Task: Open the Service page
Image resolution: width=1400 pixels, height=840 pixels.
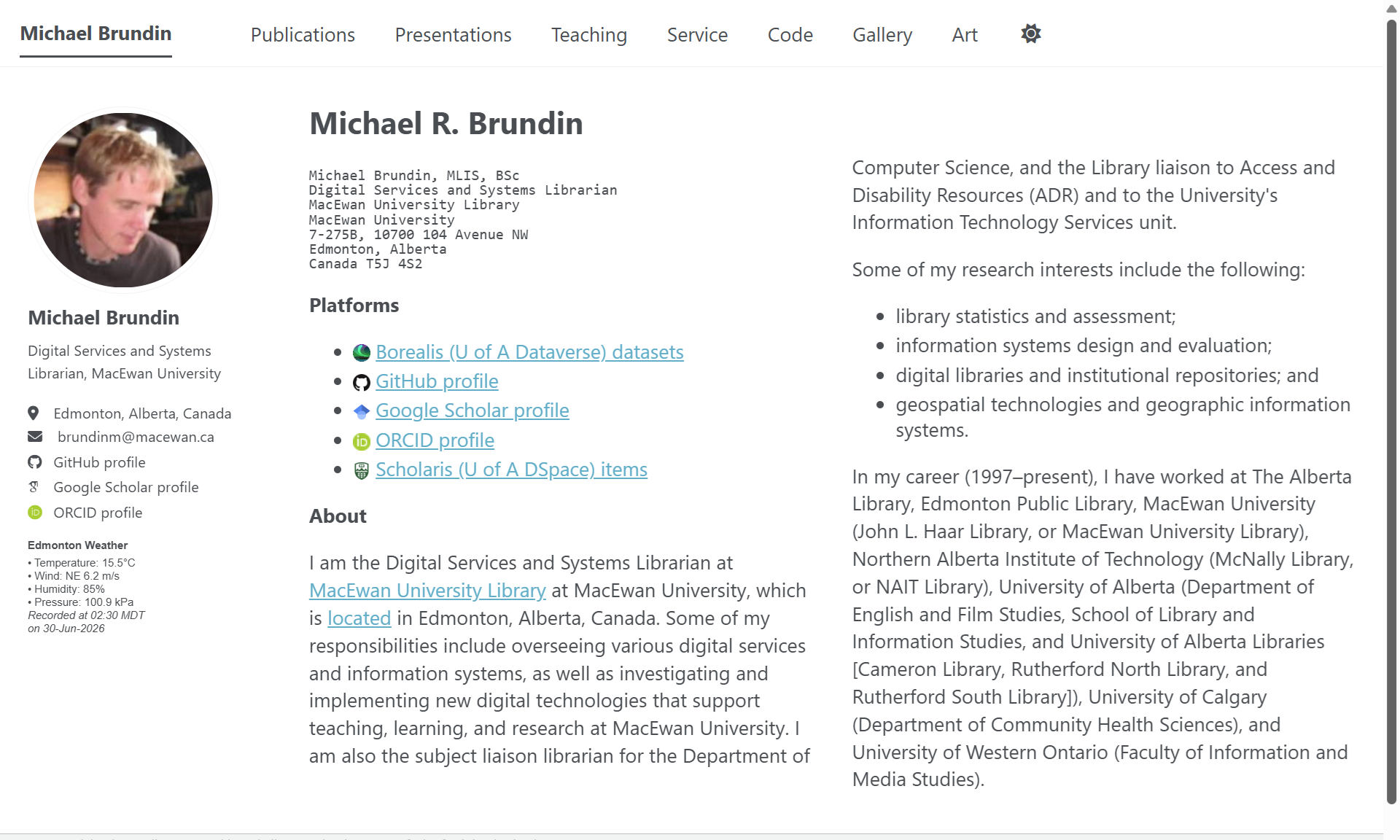Action: pos(697,34)
